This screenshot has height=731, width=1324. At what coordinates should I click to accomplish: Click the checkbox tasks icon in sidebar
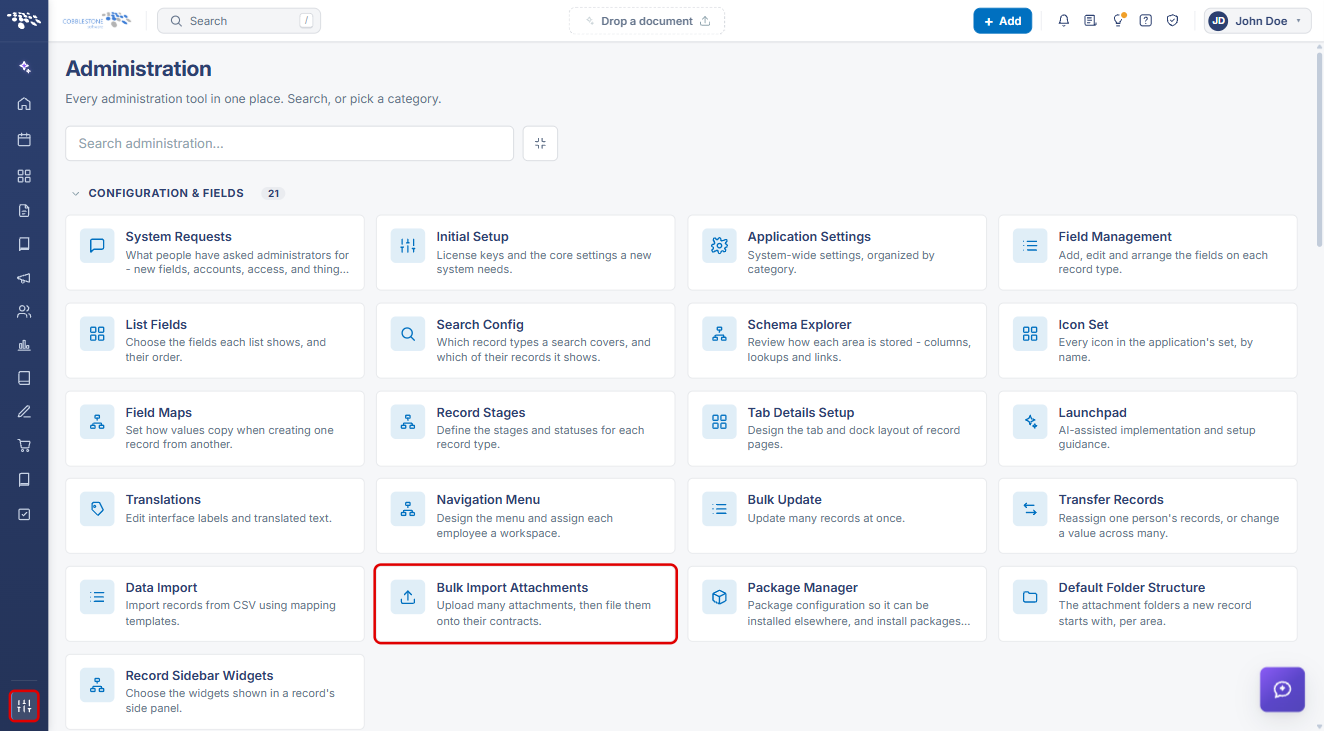pyautogui.click(x=24, y=514)
